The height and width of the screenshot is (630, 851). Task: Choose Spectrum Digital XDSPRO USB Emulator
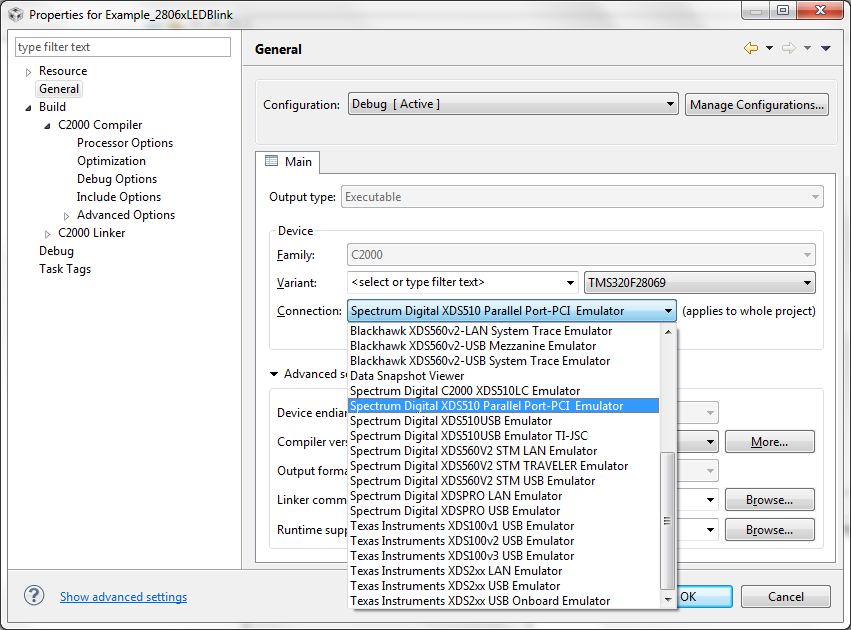(504, 511)
